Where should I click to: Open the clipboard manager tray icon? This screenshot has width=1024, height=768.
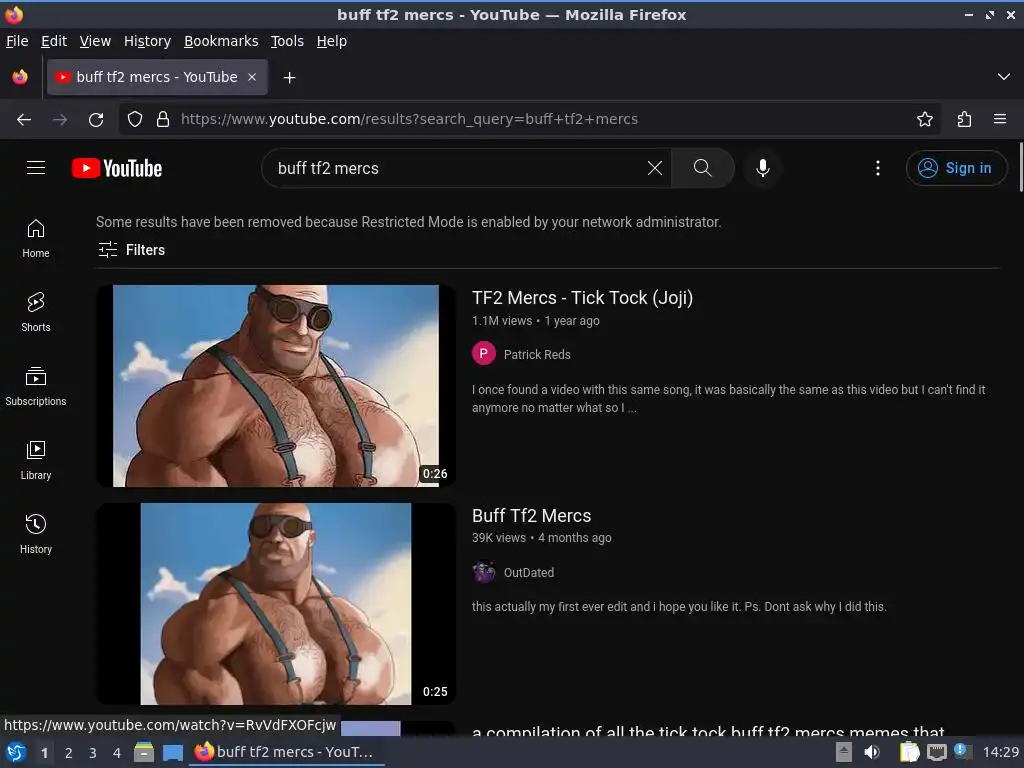[908, 752]
